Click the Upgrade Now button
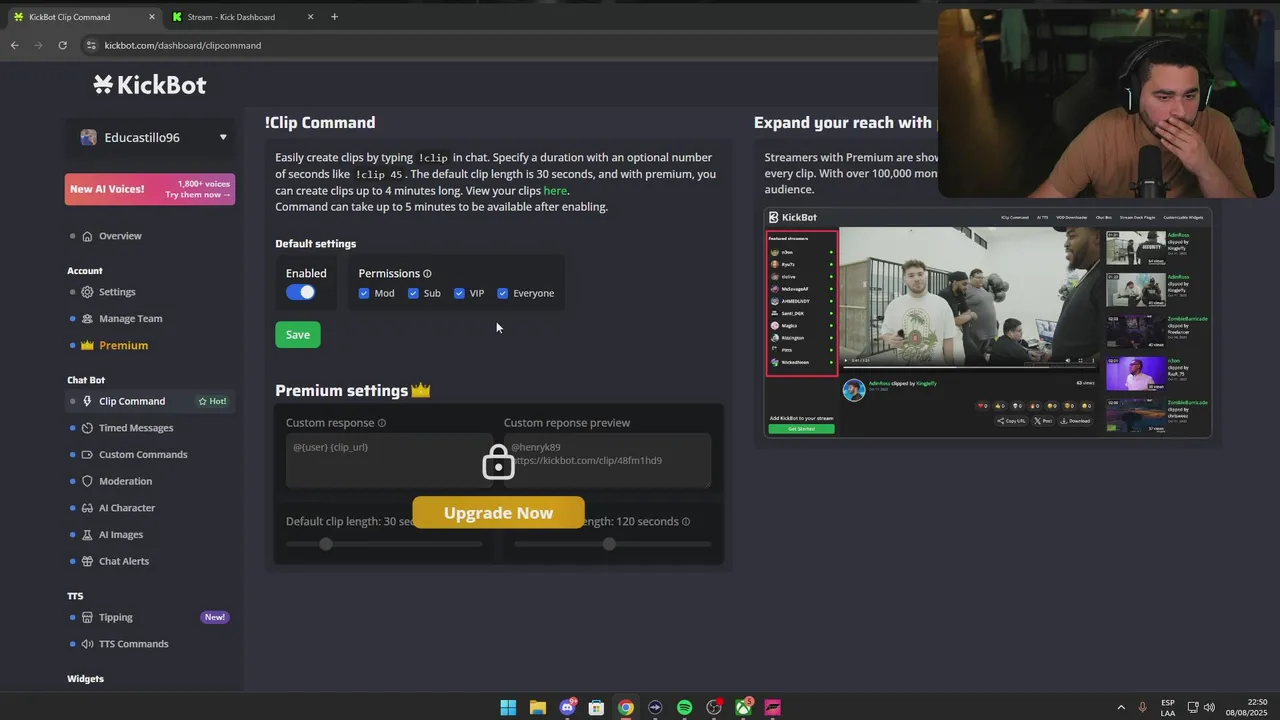The image size is (1280, 720). point(498,513)
